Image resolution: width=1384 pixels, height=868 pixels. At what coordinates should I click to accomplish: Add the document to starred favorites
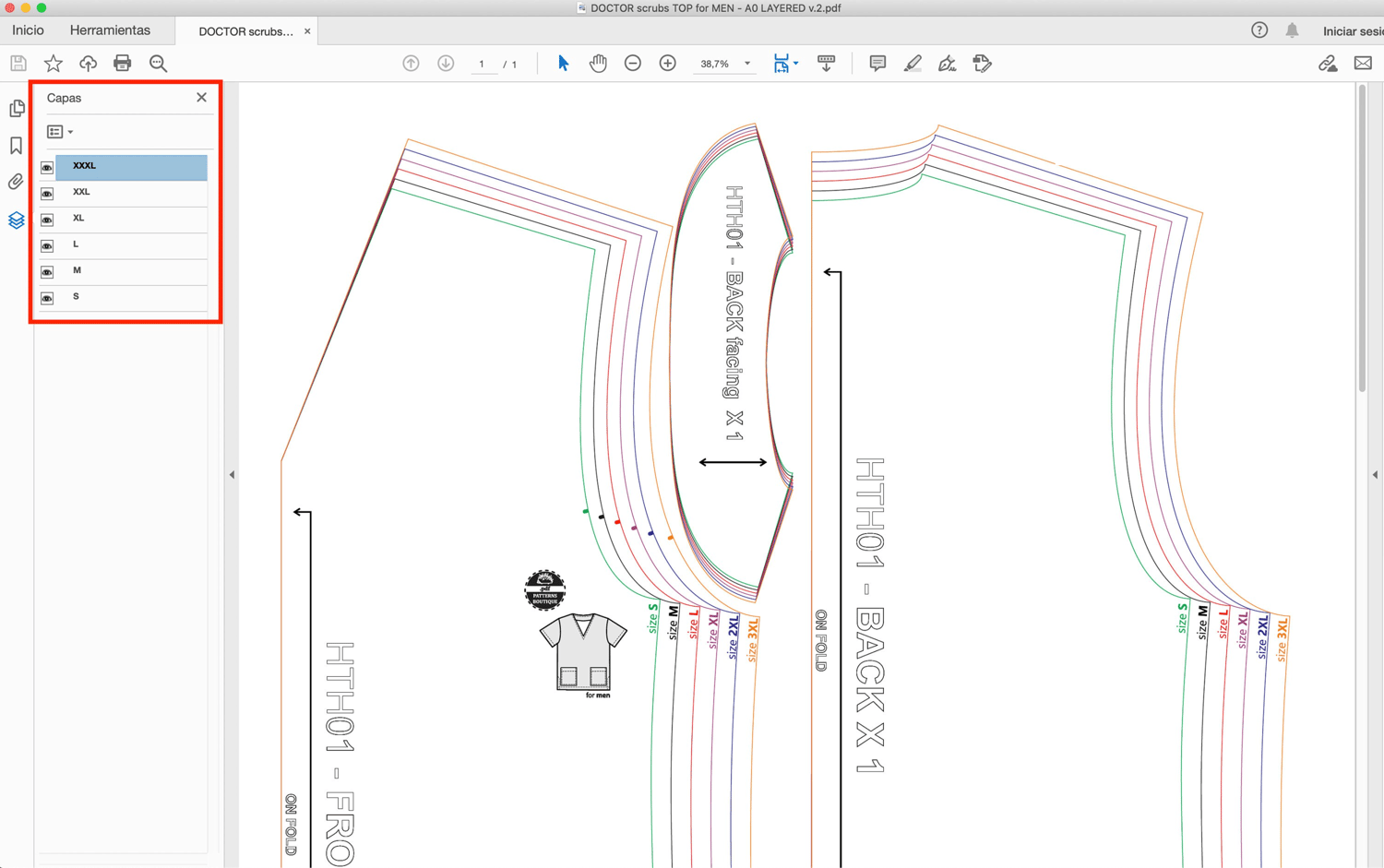54,64
